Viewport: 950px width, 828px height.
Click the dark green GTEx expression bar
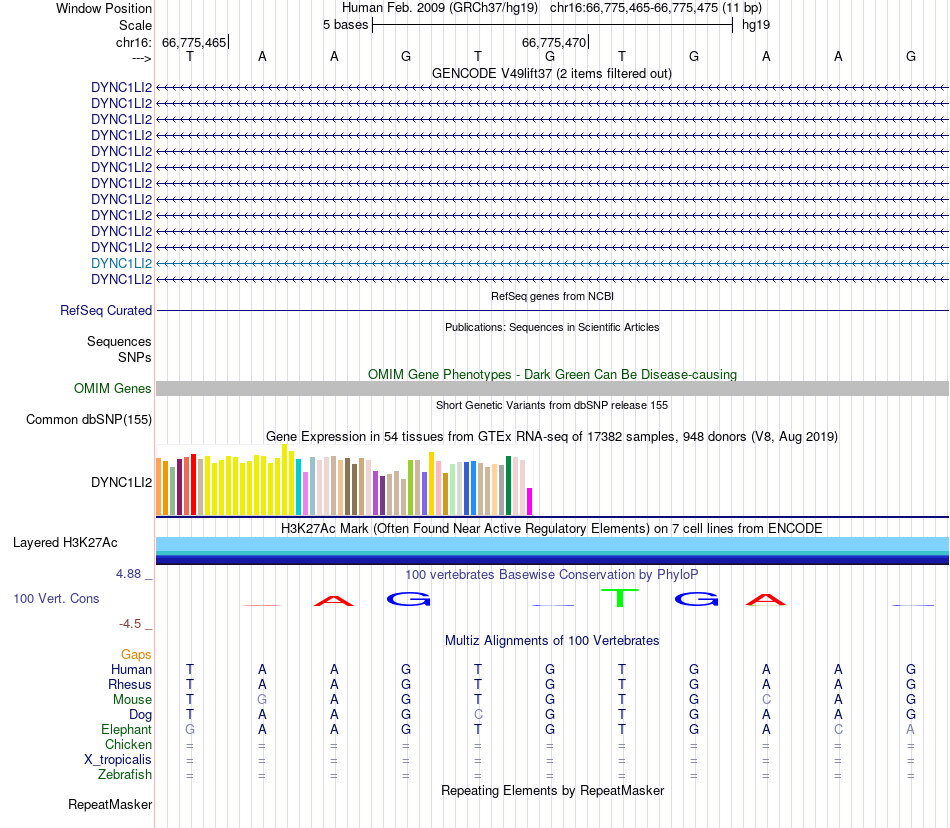(509, 486)
